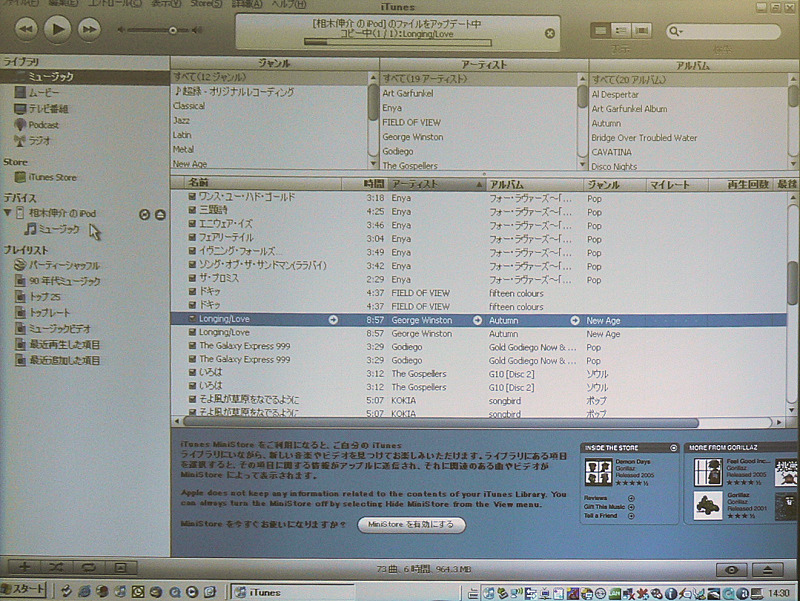Click the search field
This screenshot has width=800, height=601.
pos(723,32)
